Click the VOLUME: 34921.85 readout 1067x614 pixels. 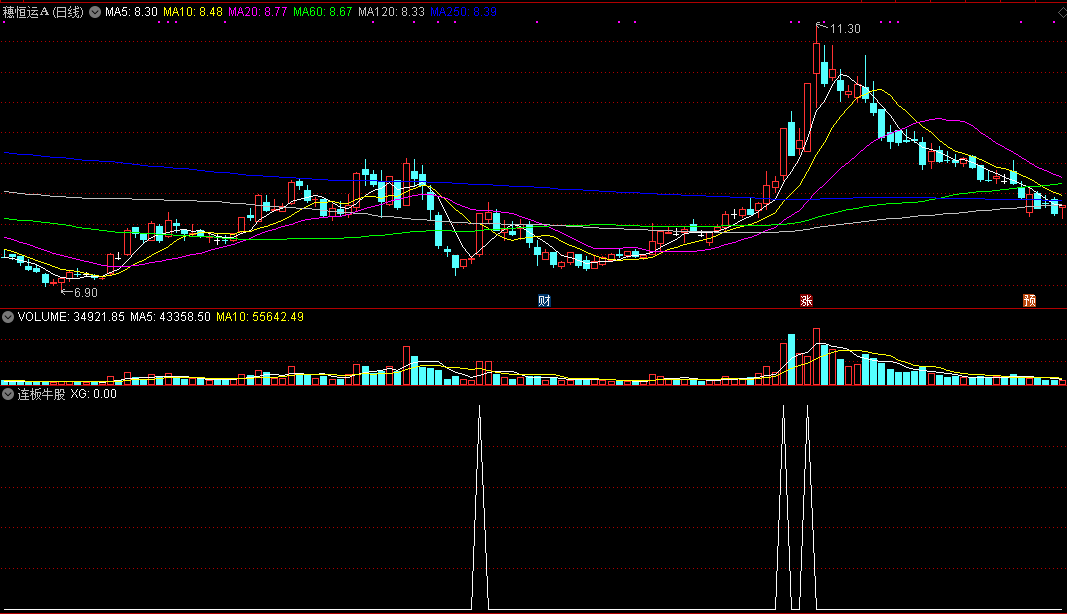[x=71, y=317]
